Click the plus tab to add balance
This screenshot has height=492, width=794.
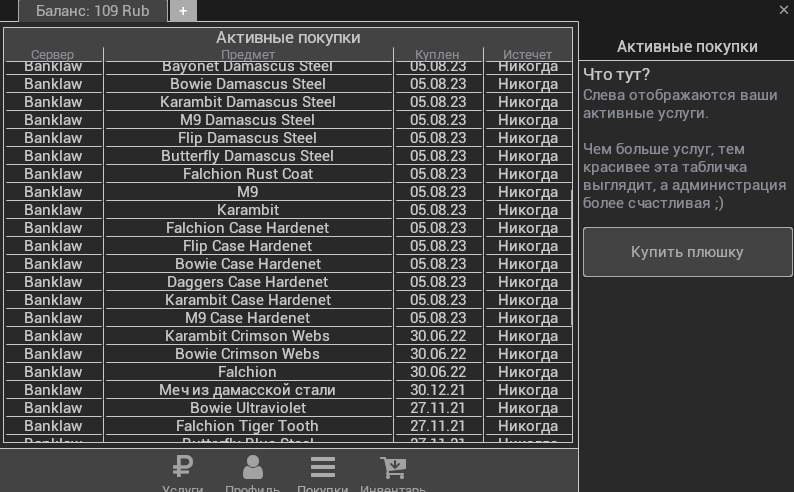pyautogui.click(x=183, y=11)
